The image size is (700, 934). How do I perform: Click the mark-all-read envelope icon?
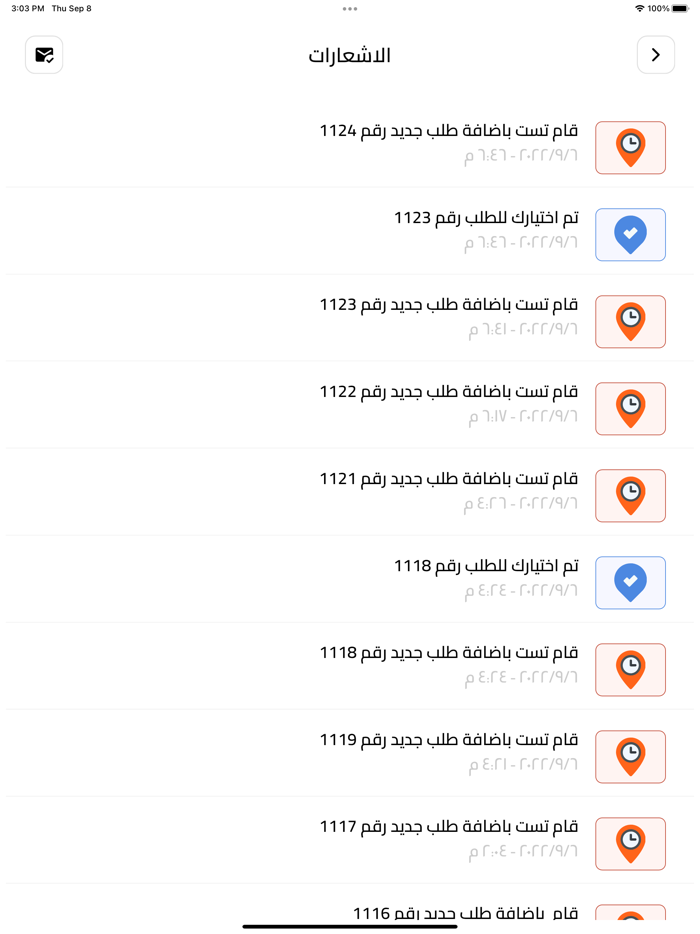43,55
